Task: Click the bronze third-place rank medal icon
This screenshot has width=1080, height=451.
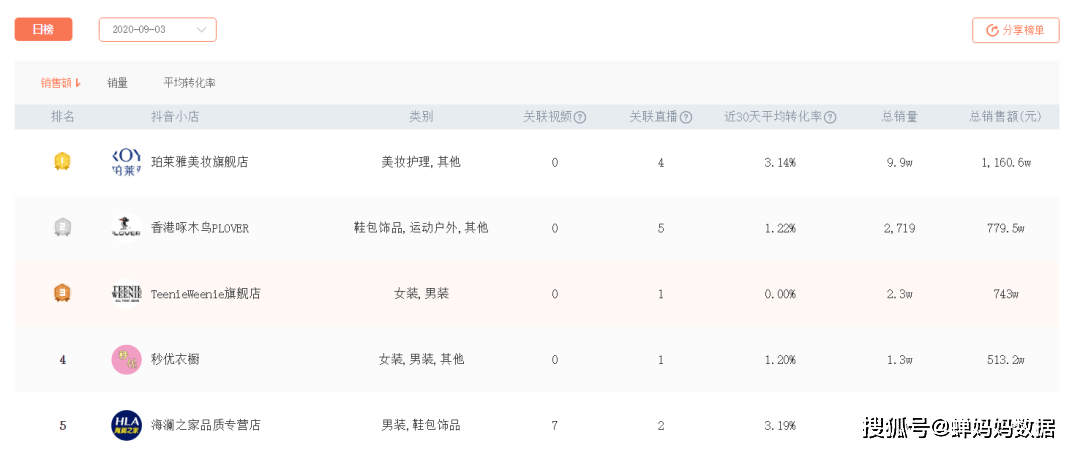Action: click(62, 293)
